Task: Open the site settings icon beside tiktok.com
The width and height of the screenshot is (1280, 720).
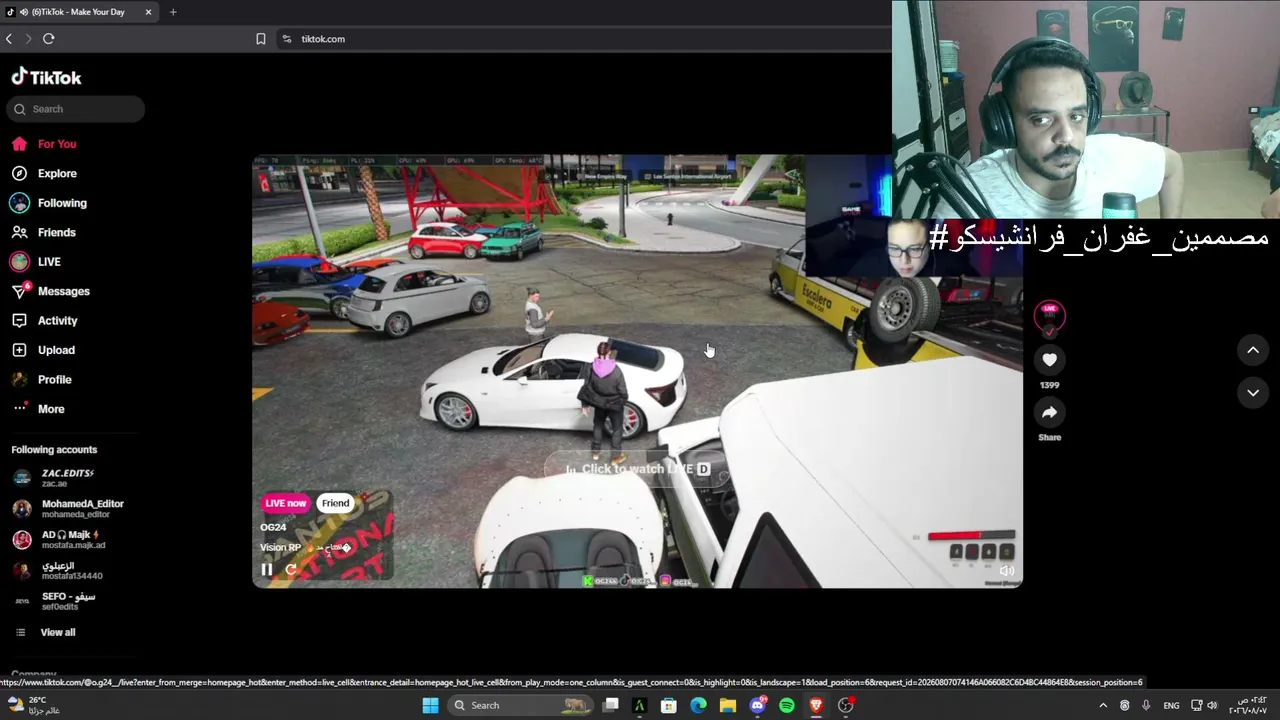Action: 287,39
